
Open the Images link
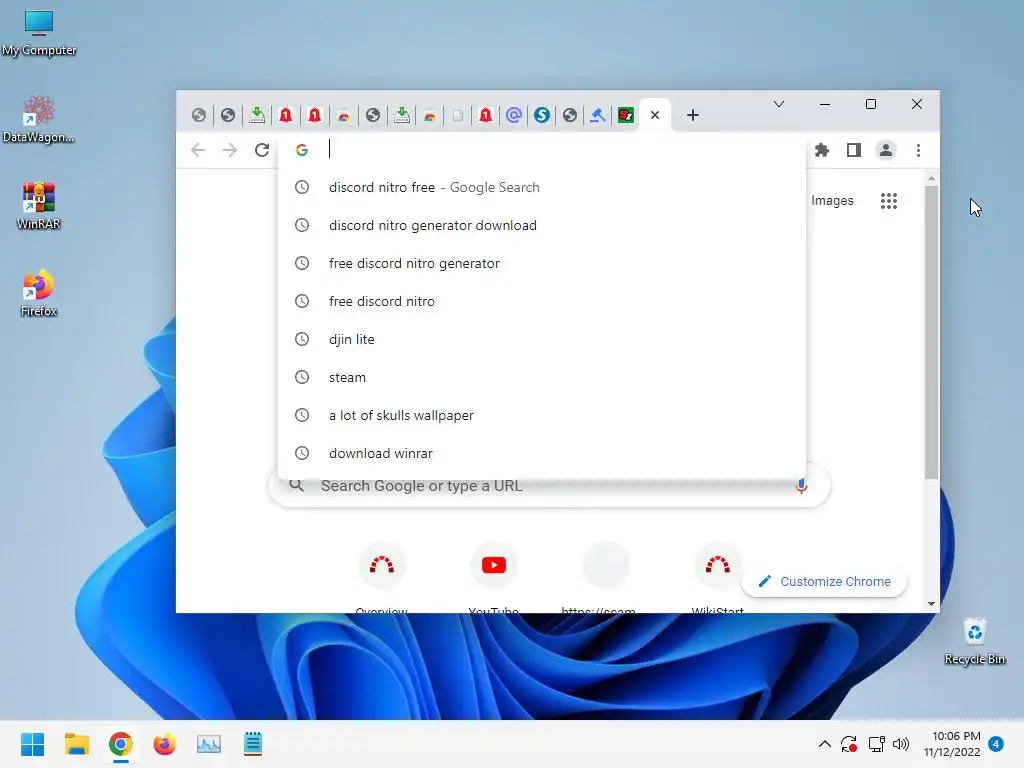[x=832, y=200]
